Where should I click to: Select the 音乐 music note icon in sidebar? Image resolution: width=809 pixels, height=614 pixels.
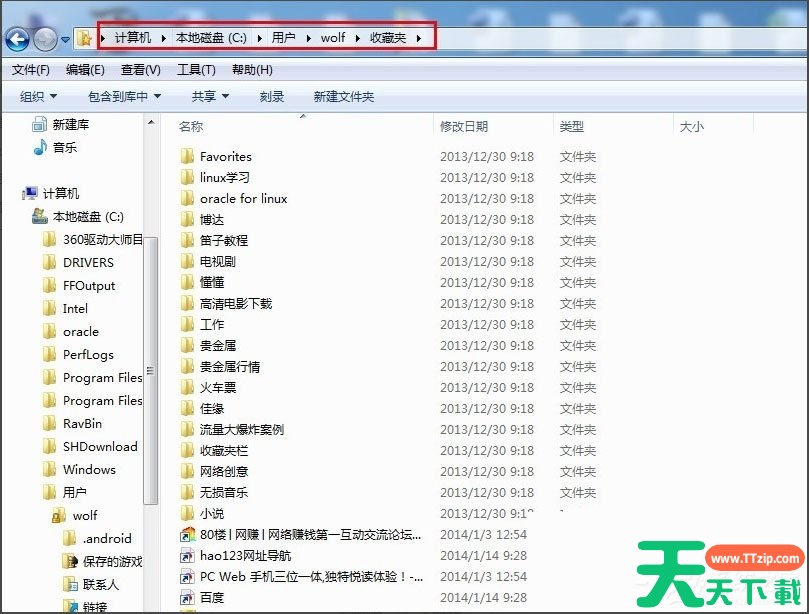tap(40, 147)
